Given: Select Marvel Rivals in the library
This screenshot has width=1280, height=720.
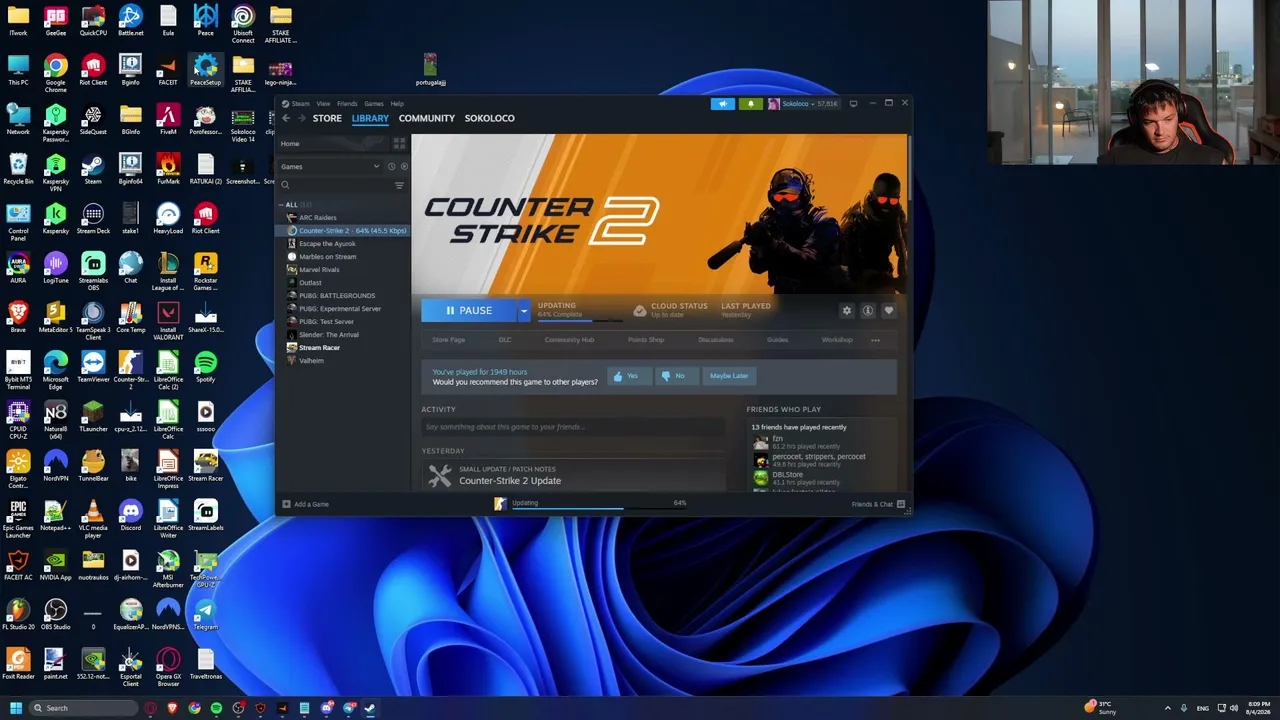Looking at the screenshot, I should (319, 270).
